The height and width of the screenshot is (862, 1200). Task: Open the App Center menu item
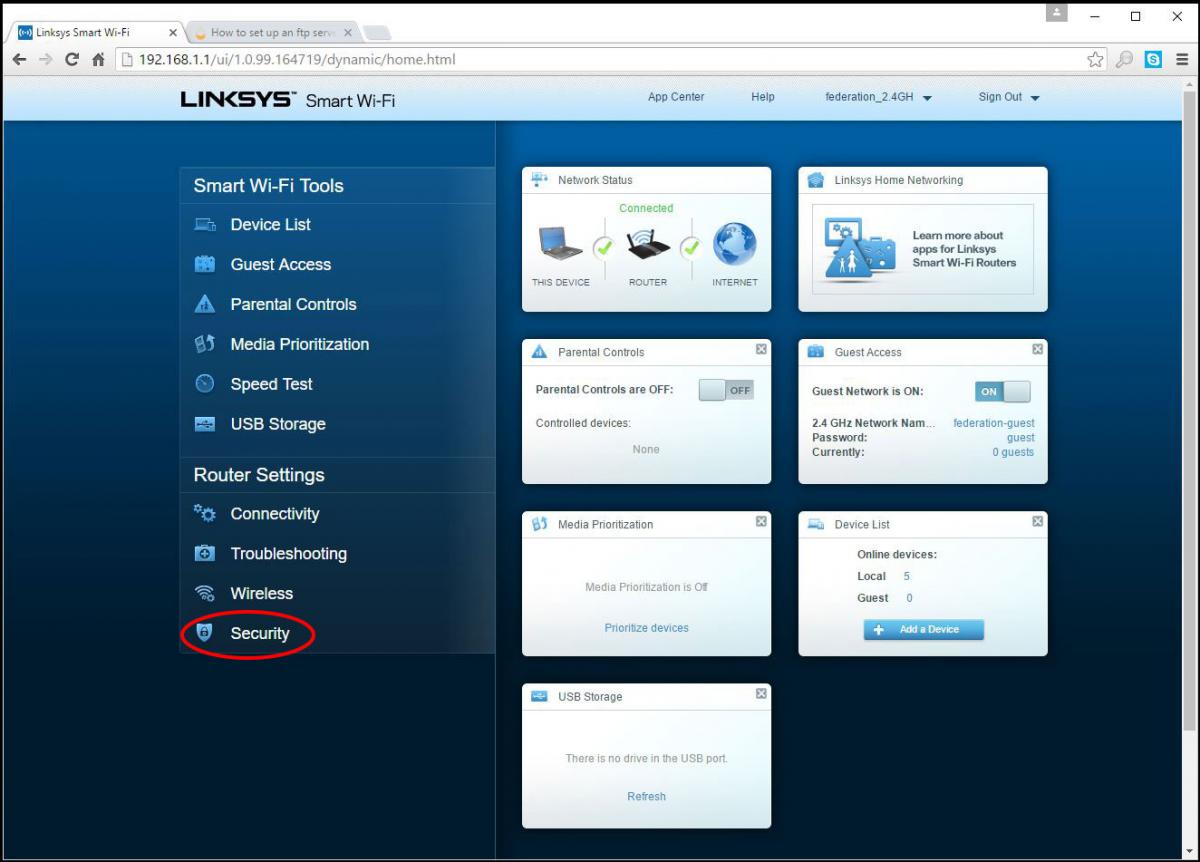coord(676,97)
